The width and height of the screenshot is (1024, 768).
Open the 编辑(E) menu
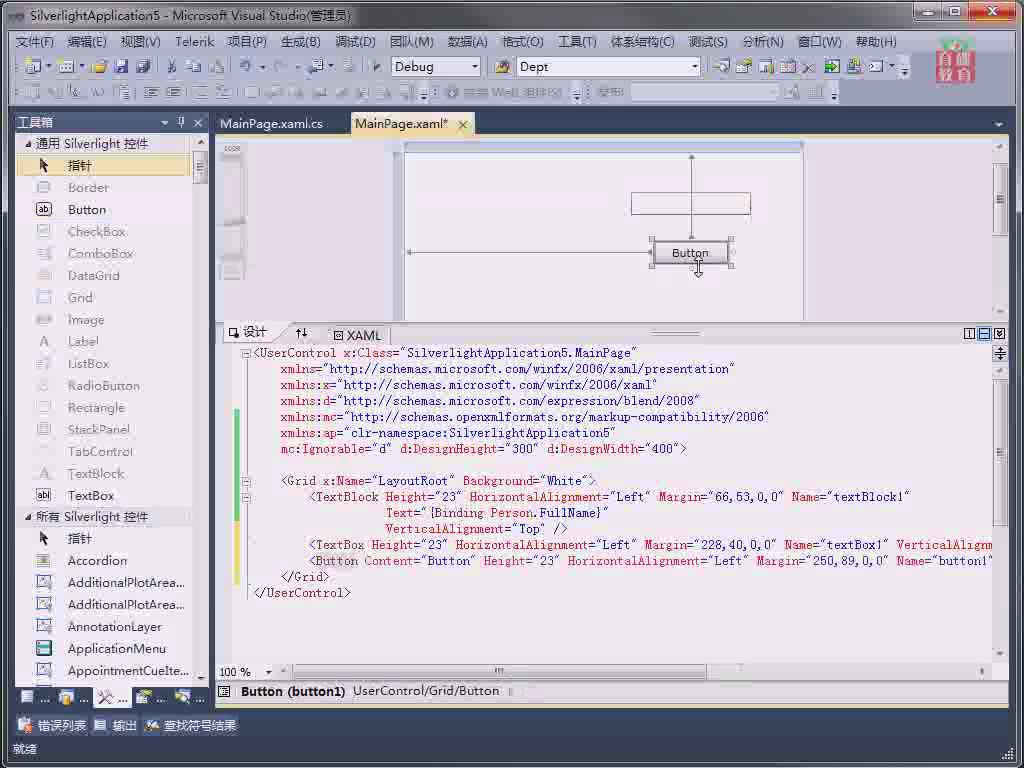[87, 42]
